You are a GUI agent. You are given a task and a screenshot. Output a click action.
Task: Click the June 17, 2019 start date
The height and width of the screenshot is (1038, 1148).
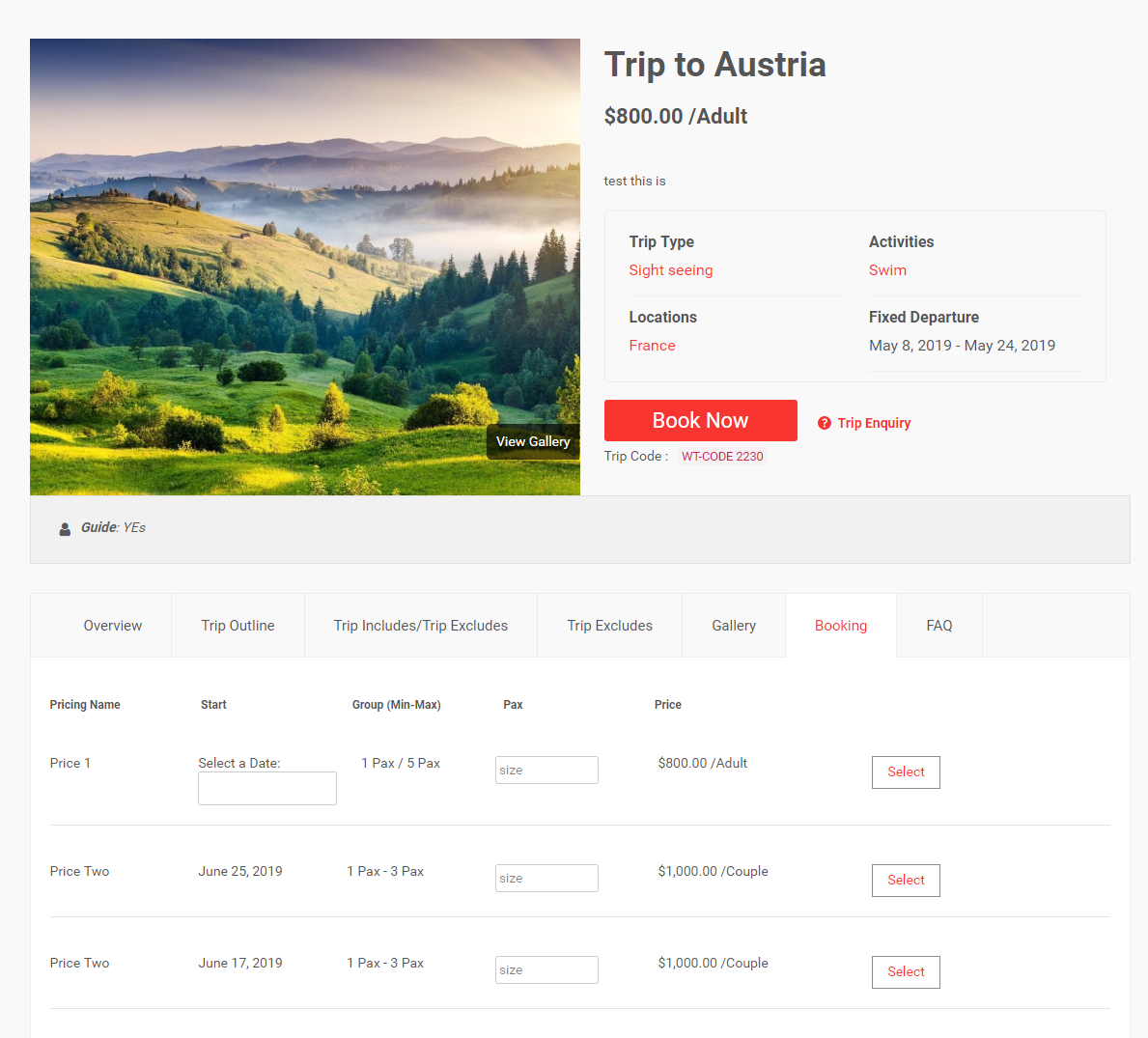240,963
